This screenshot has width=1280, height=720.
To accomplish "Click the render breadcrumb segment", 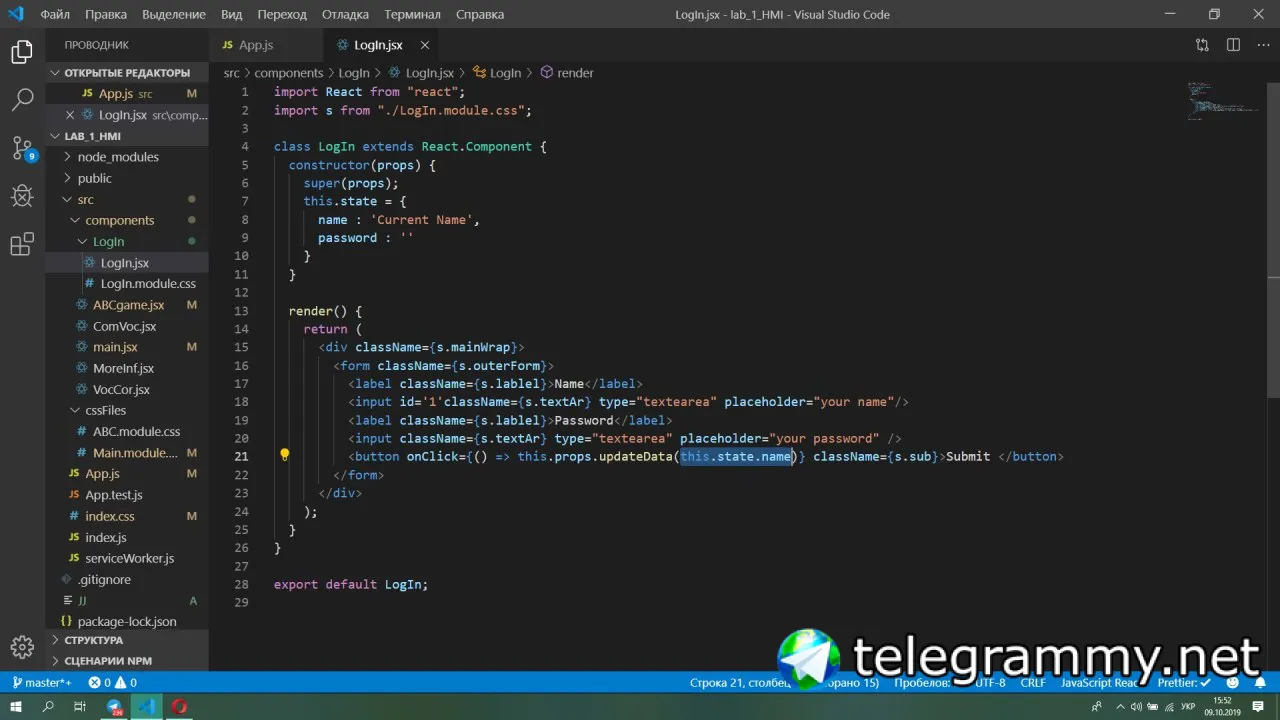I will pyautogui.click(x=567, y=73).
